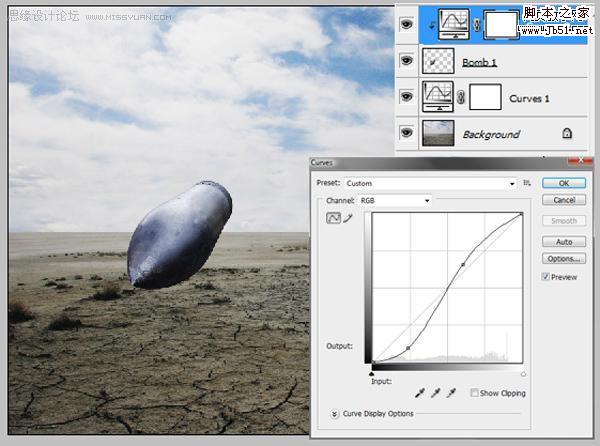Select the Curves 1 layer name
The image size is (600, 446).
coord(529,99)
